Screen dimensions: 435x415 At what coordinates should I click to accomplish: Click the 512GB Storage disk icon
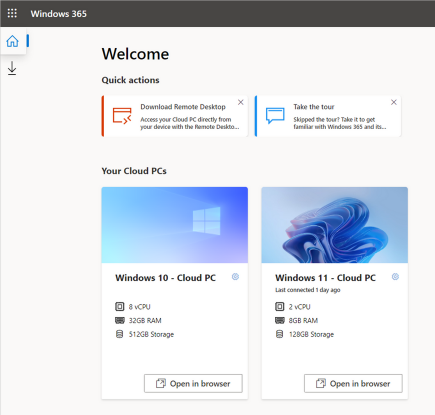119,334
